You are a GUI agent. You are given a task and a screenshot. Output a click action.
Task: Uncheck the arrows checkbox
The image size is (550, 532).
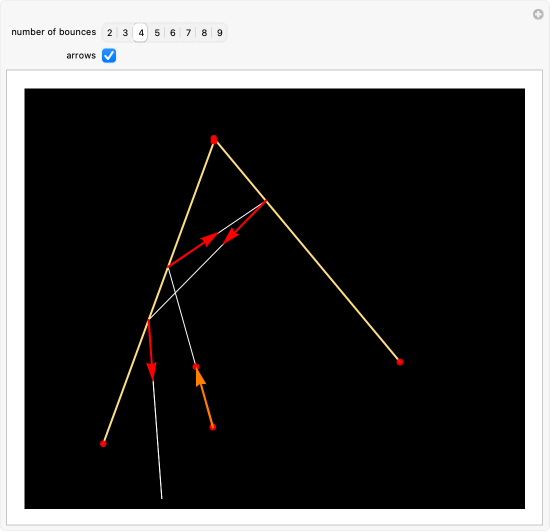click(109, 55)
